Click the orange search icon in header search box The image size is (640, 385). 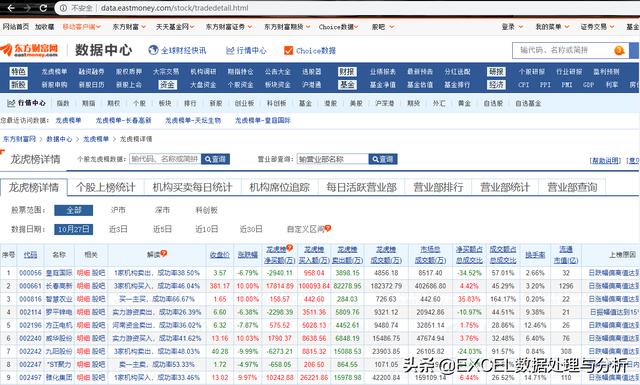click(x=619, y=50)
